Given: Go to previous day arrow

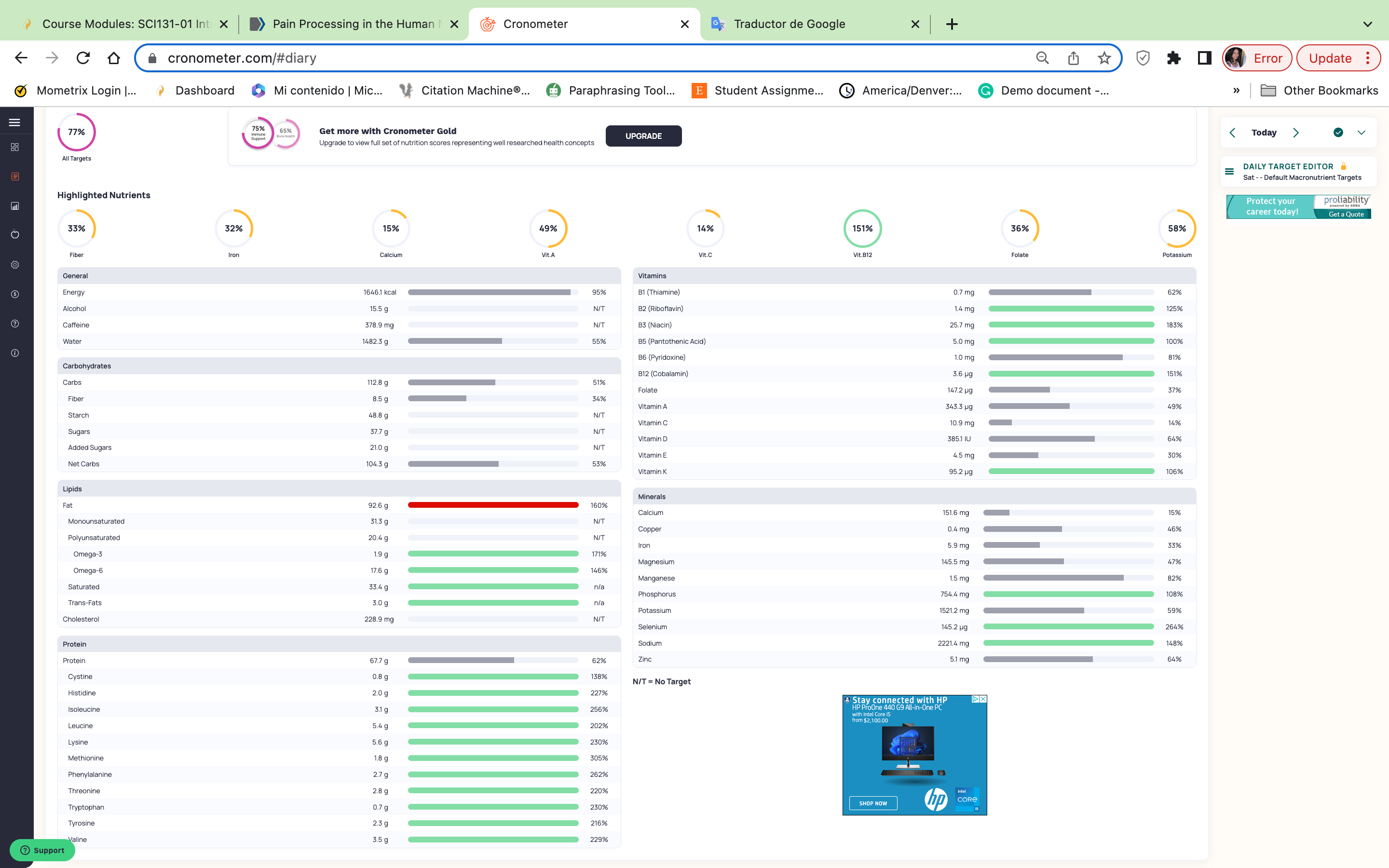Looking at the screenshot, I should pyautogui.click(x=1232, y=133).
